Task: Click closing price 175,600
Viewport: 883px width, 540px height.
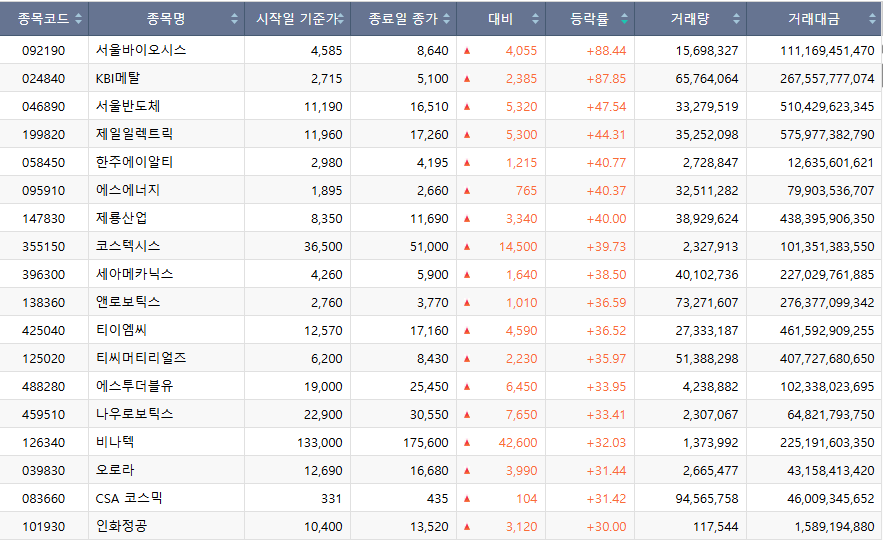Action: coord(426,443)
